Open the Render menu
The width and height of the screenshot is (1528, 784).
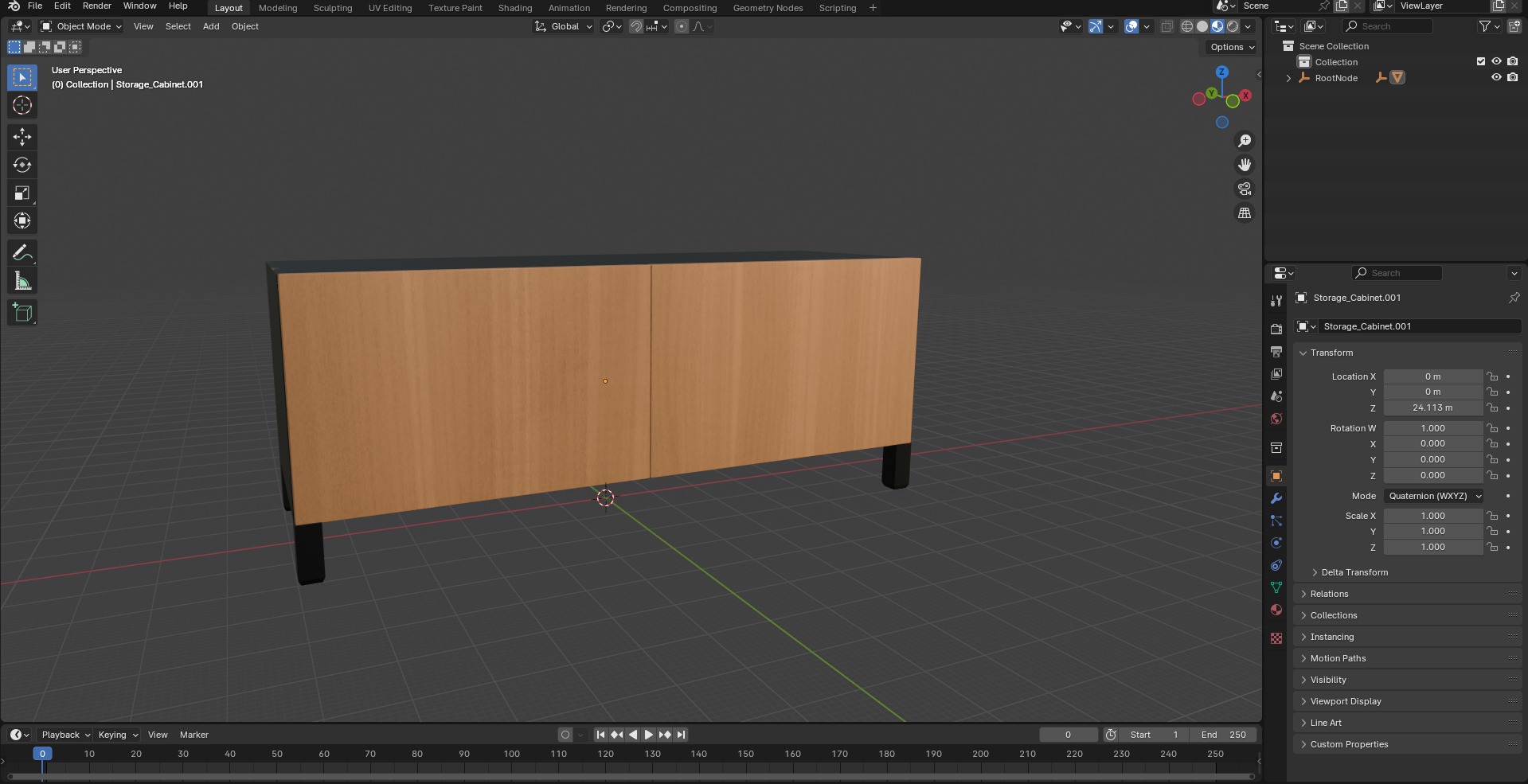97,6
